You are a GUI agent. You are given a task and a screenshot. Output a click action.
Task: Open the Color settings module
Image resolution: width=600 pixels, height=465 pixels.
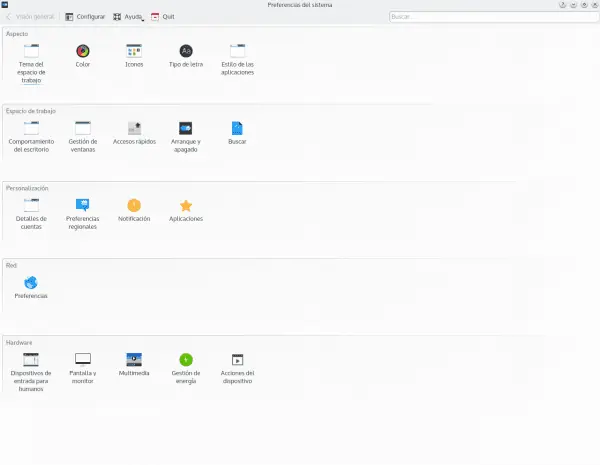tap(83, 56)
